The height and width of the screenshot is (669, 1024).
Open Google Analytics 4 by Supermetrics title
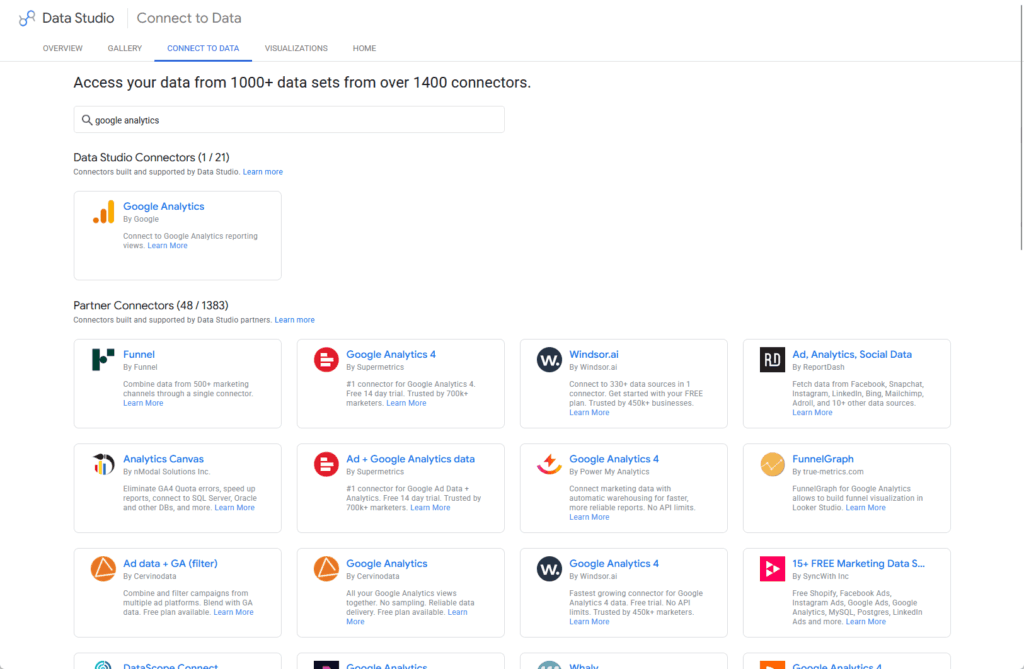point(391,354)
